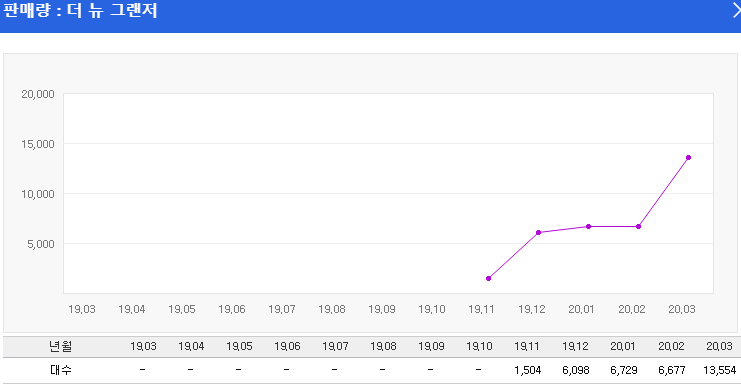Click table header cell 19.09

(x=431, y=346)
